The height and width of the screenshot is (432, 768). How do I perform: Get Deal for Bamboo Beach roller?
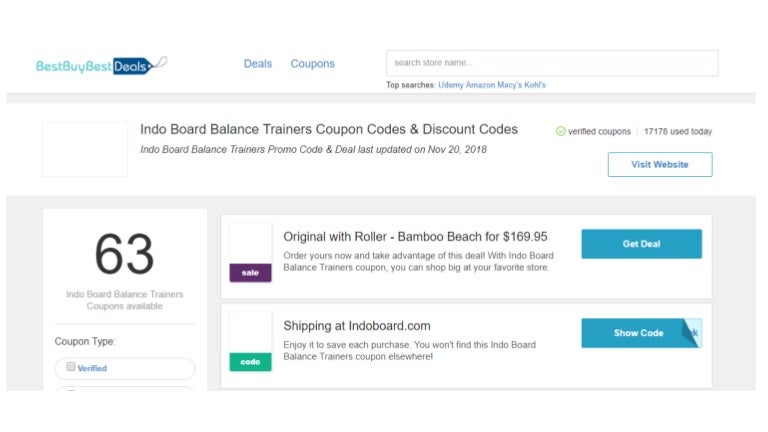point(641,244)
